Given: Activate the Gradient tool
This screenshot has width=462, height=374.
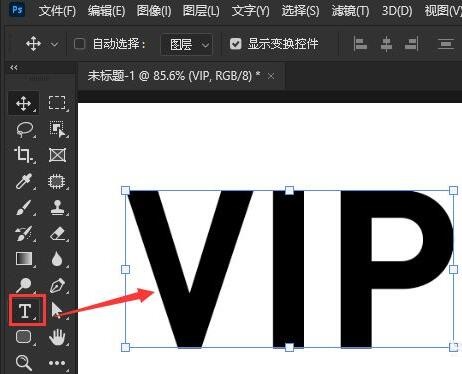Looking at the screenshot, I should 24,259.
